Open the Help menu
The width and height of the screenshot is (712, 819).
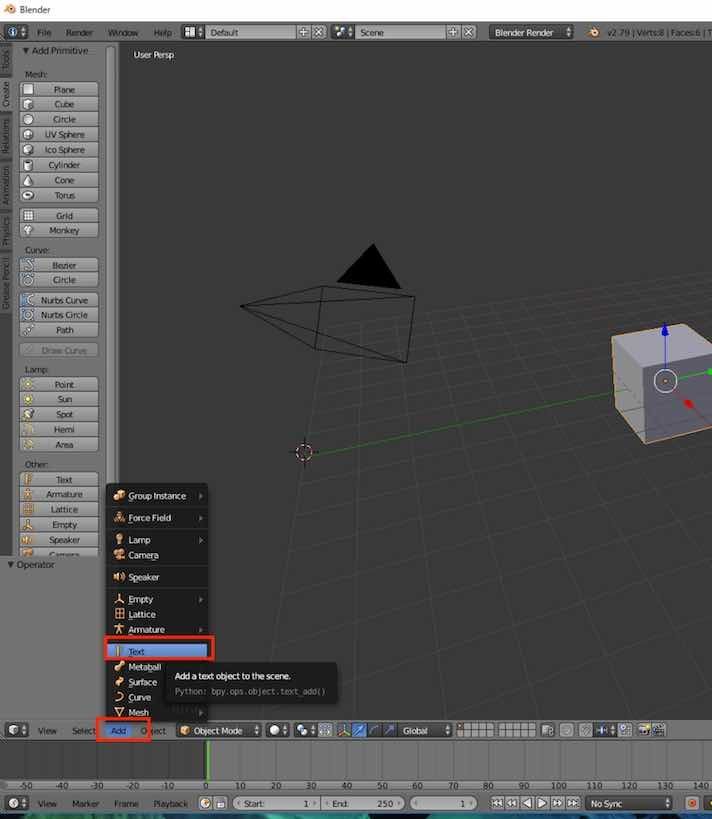coord(162,32)
